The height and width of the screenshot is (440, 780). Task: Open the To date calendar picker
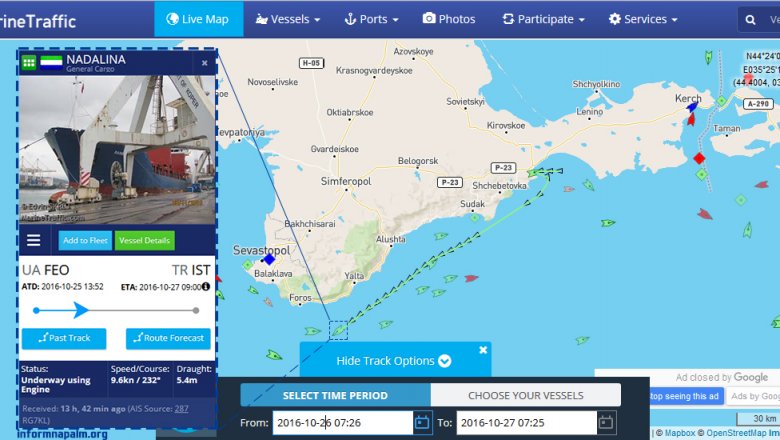606,423
